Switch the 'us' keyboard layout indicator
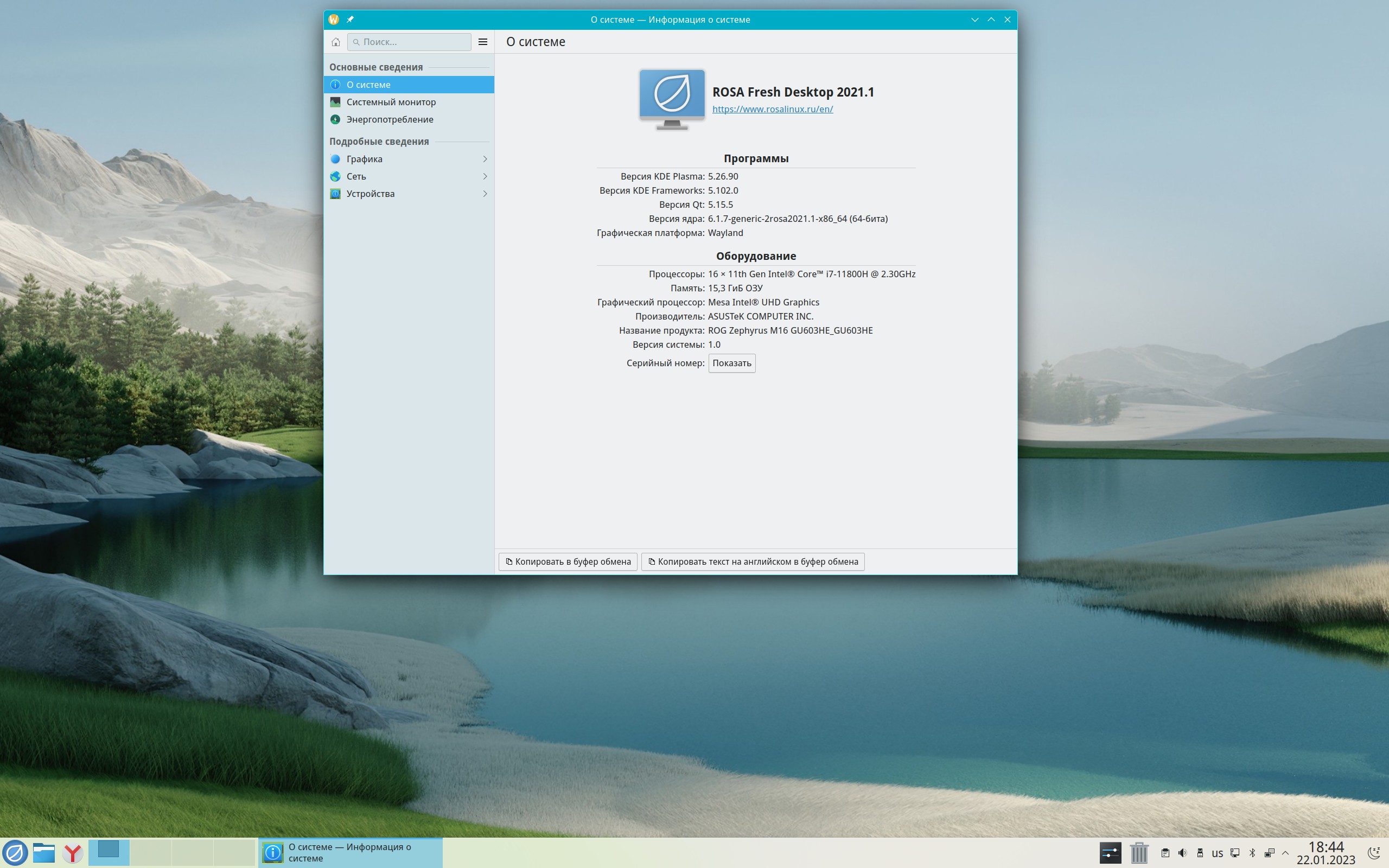1389x868 pixels. [x=1218, y=853]
